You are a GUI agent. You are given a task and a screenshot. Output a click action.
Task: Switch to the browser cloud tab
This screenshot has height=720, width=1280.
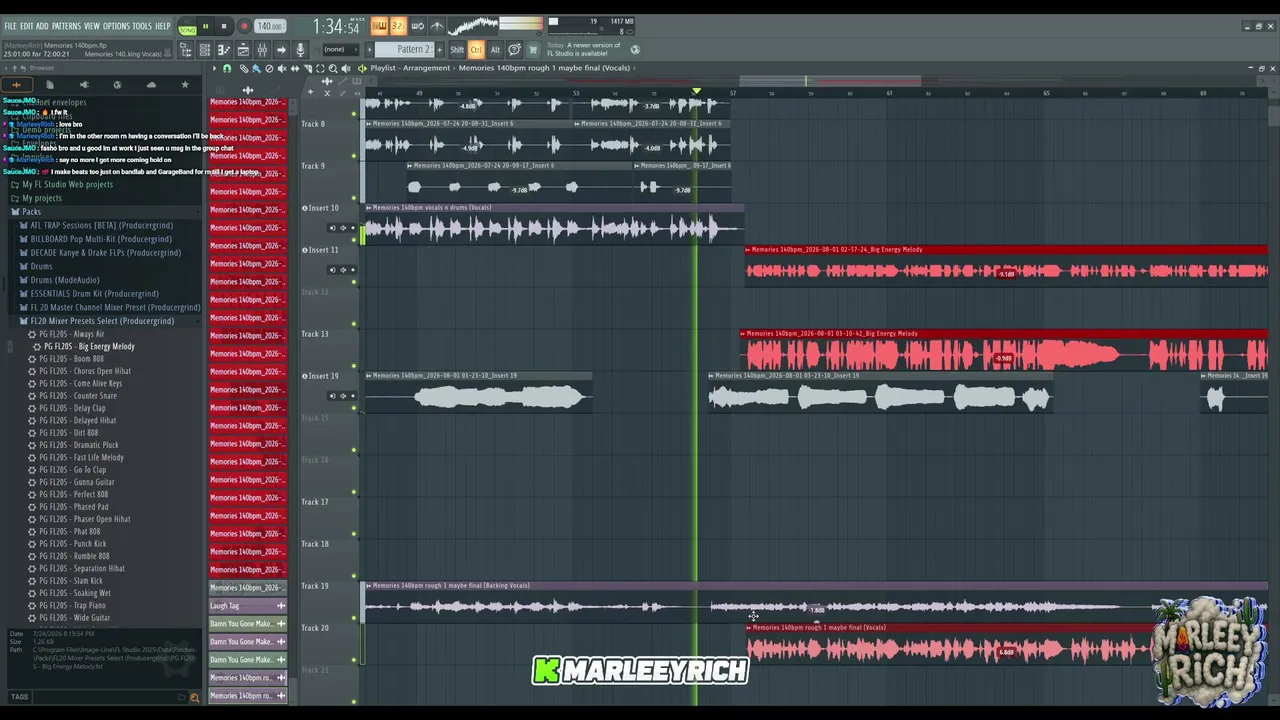[151, 85]
